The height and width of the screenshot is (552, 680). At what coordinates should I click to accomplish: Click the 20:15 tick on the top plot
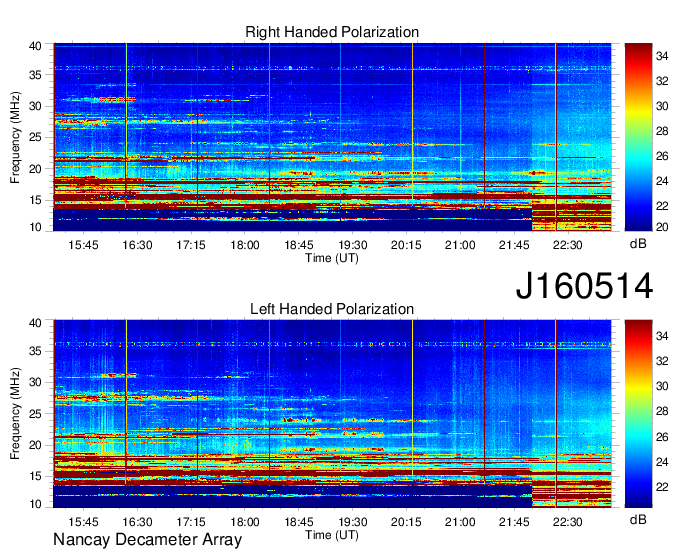pos(406,245)
